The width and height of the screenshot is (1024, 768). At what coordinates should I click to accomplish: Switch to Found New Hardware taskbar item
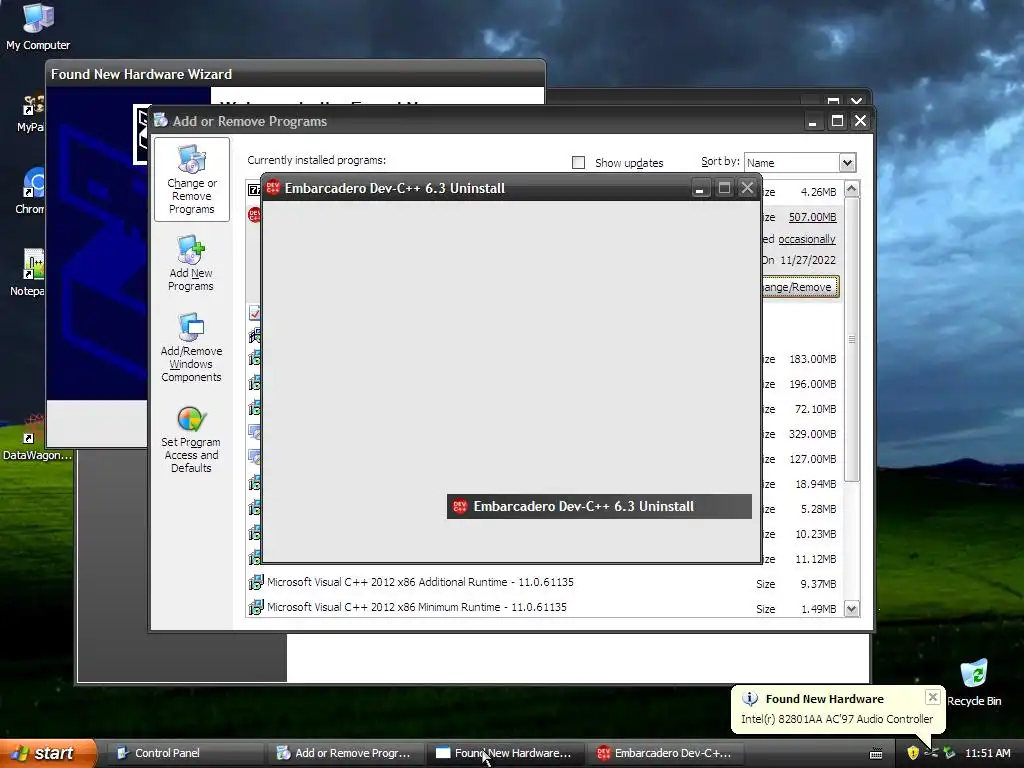[505, 753]
